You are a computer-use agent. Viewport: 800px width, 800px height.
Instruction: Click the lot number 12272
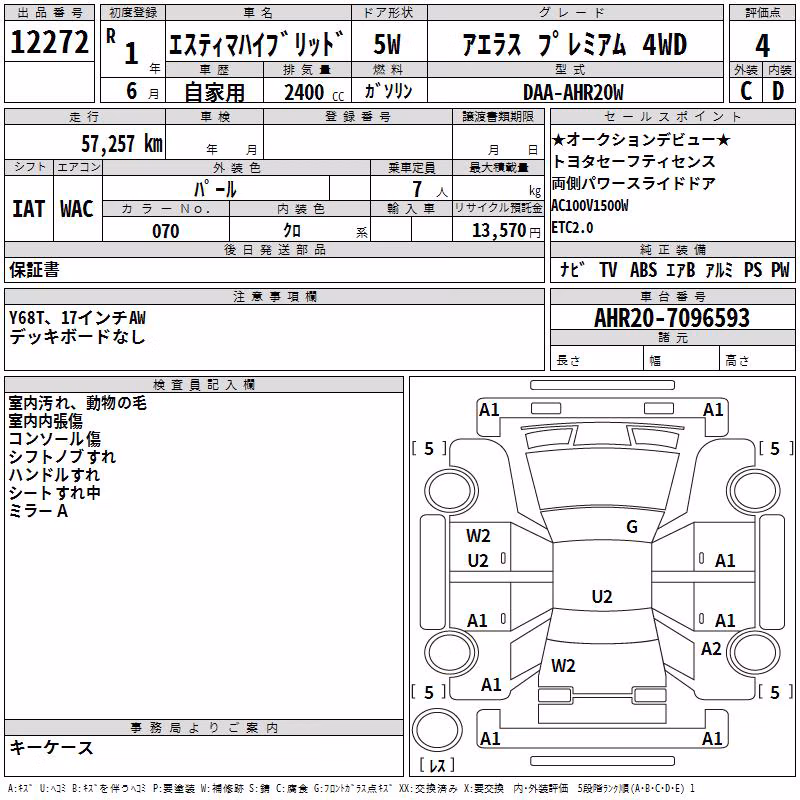point(49,42)
